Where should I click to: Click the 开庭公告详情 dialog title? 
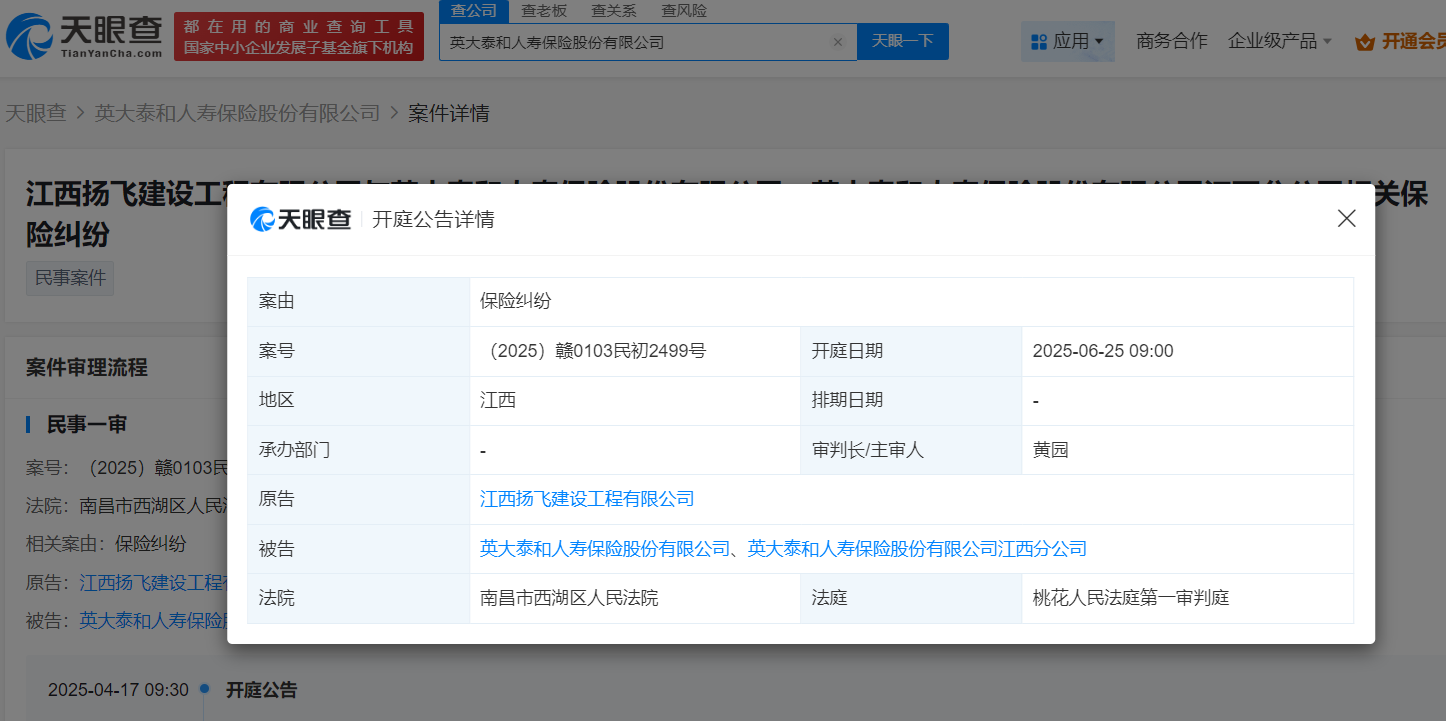[433, 219]
